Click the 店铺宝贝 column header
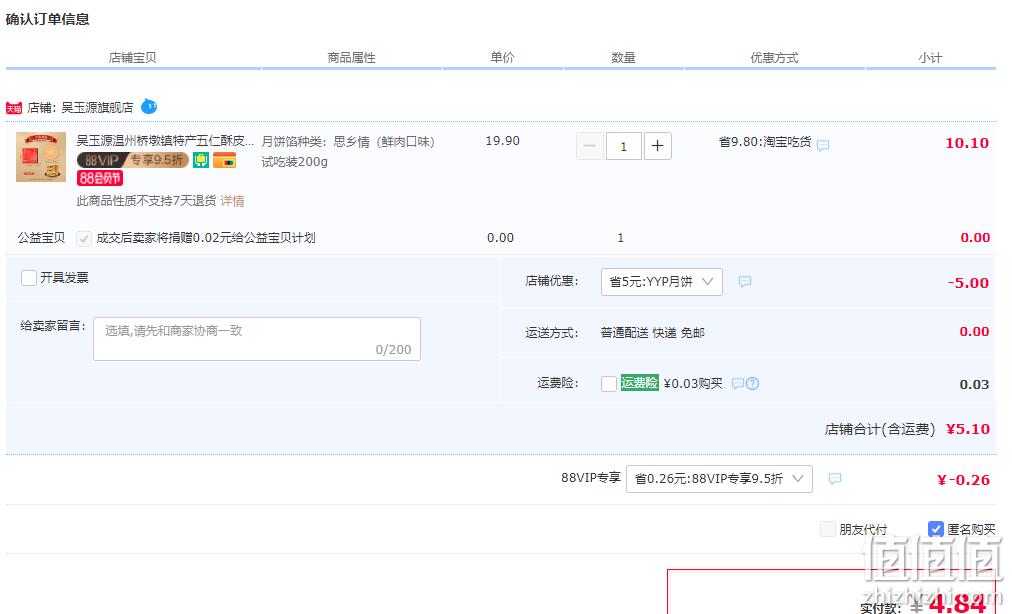Viewport: 1012px width, 614px height. pyautogui.click(x=132, y=57)
